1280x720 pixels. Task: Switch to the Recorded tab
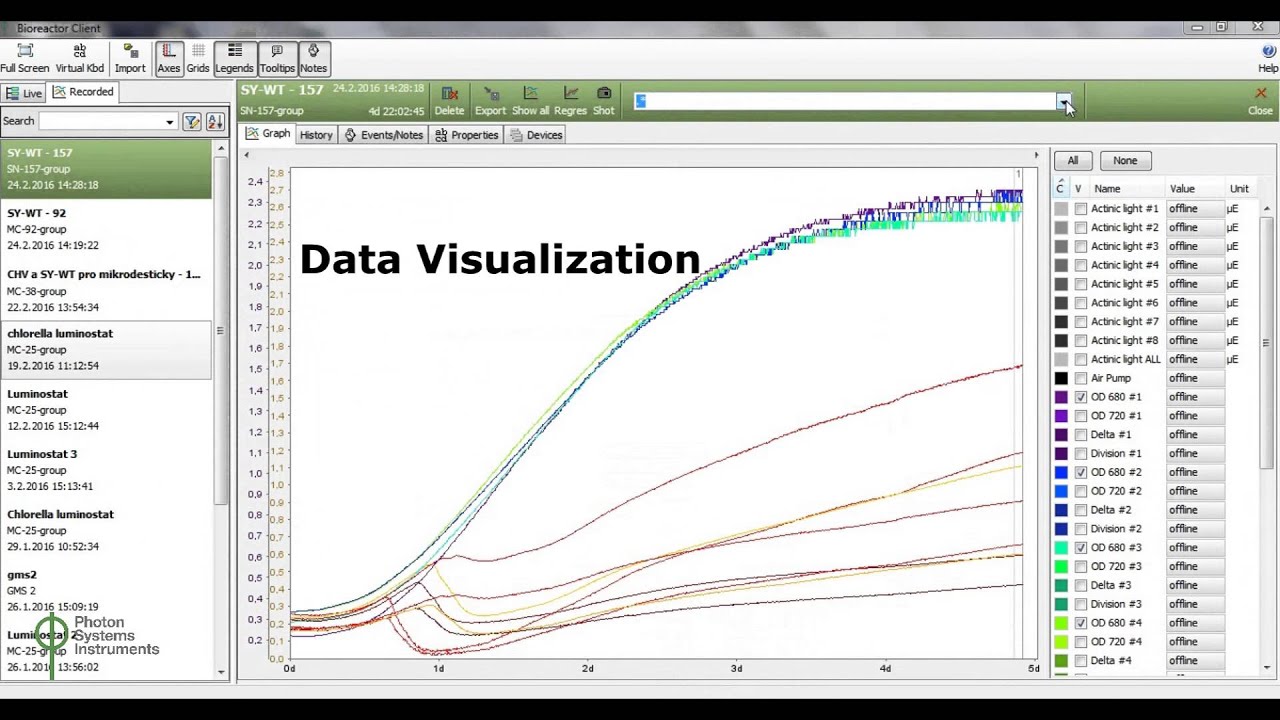pos(84,92)
